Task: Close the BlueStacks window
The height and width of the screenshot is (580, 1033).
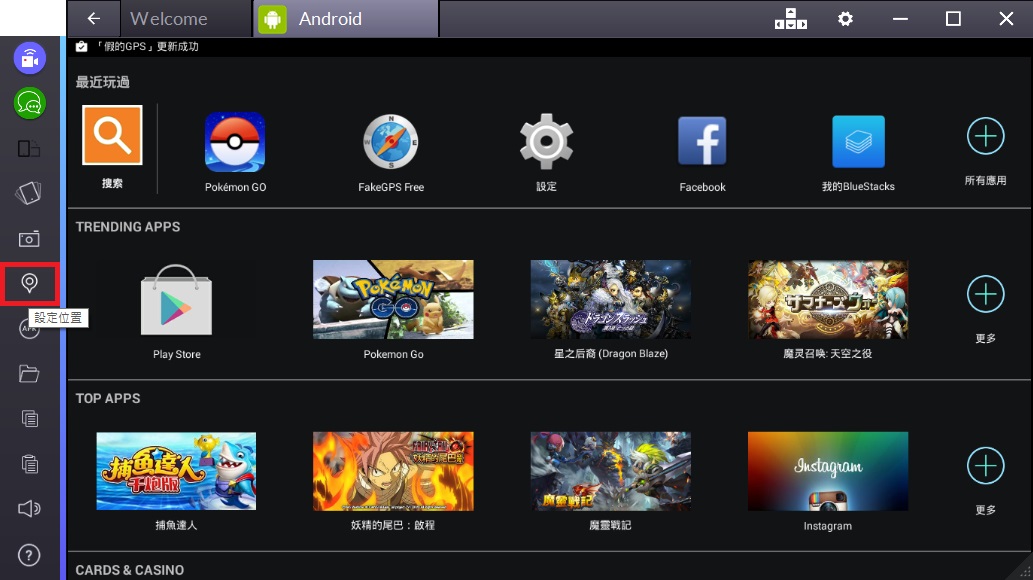Action: click(x=1006, y=19)
